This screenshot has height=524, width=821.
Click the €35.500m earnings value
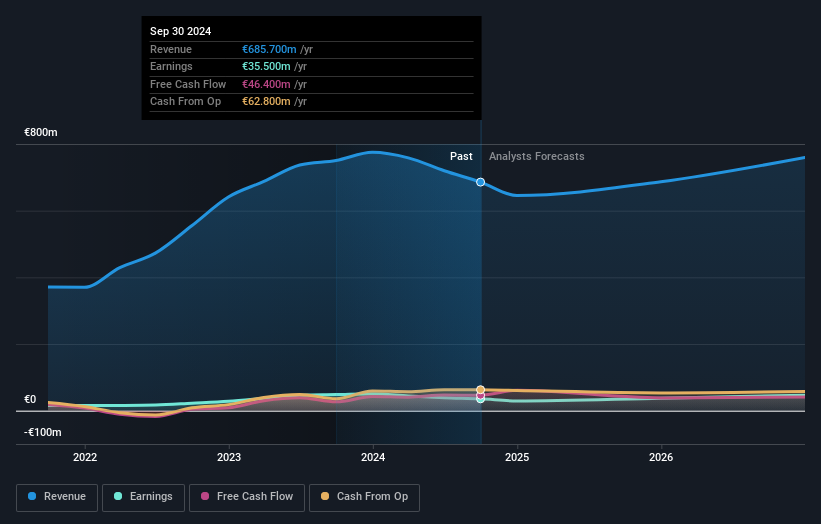[266, 66]
